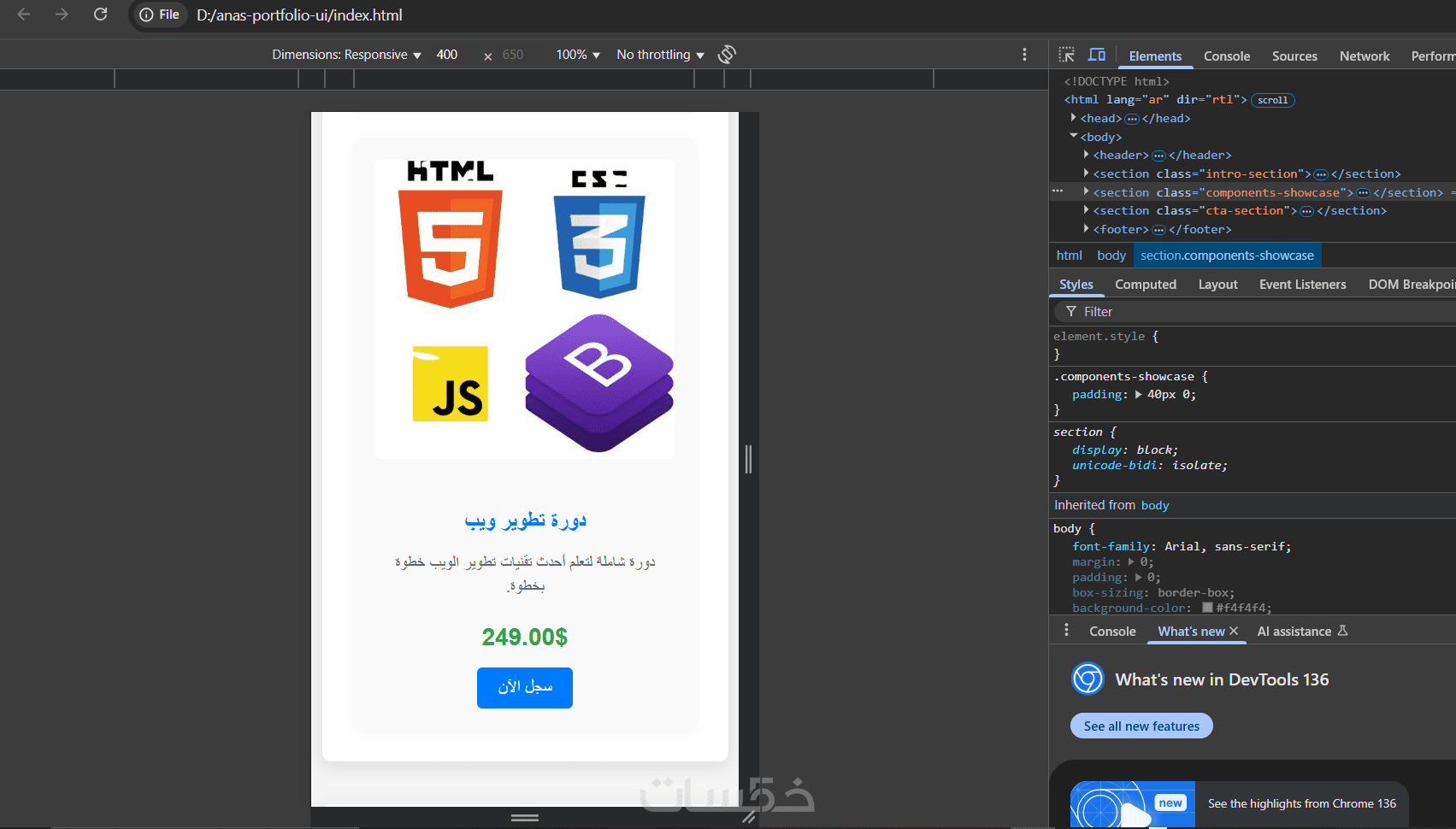Screen dimensions: 1456x829
Task: Click the #f4f4f4 background color swatch
Action: (1208, 608)
